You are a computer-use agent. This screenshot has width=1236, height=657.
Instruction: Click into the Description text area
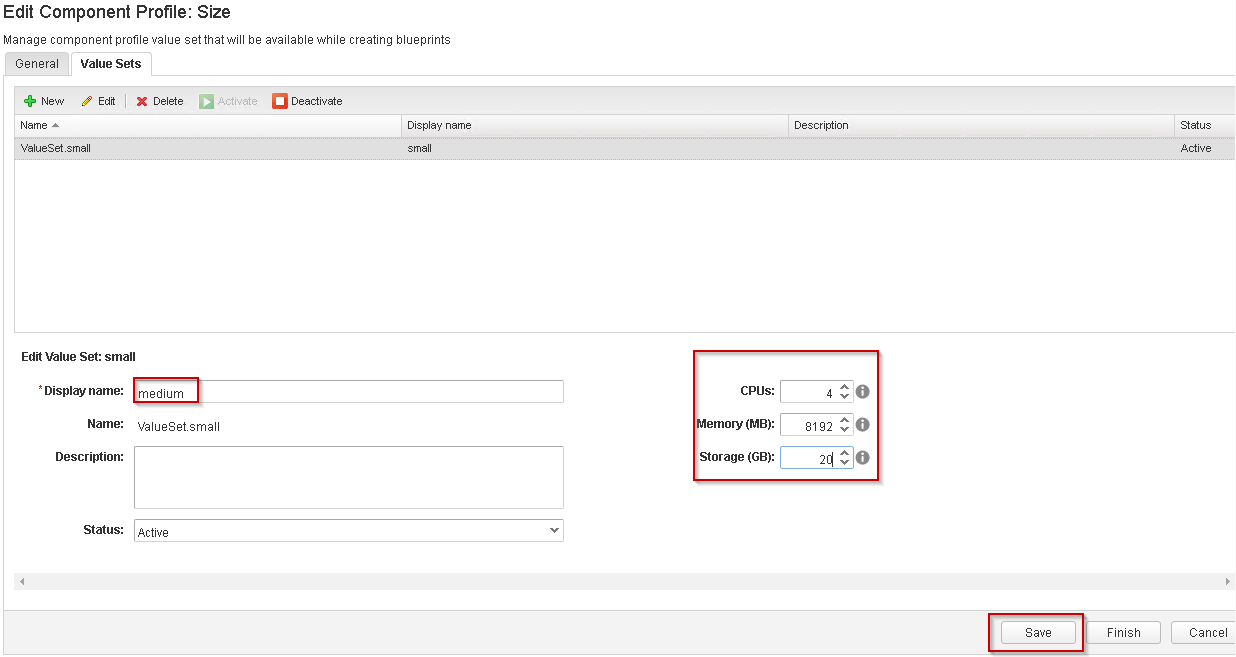click(349, 477)
